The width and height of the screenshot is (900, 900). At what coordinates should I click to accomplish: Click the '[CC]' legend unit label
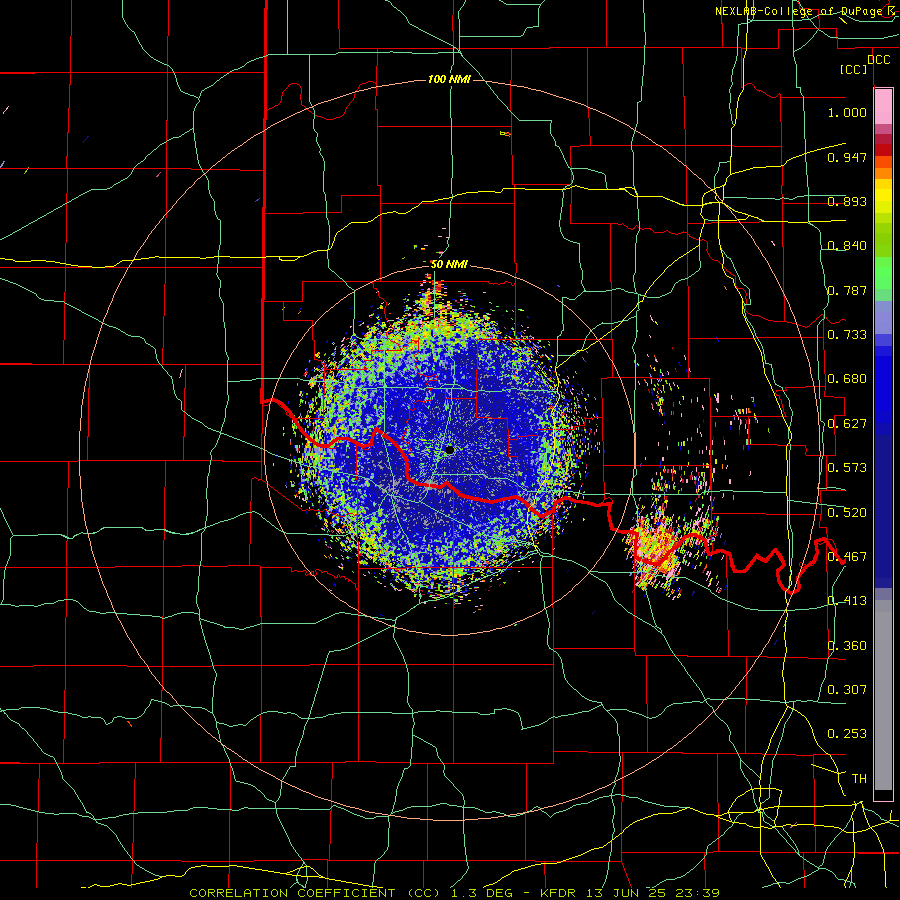853,69
